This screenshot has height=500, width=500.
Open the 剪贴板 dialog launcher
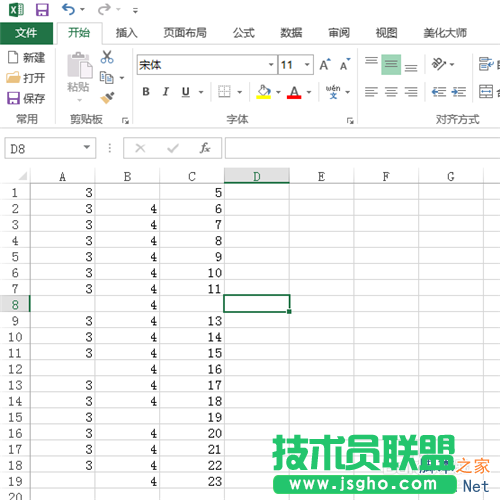(125, 121)
